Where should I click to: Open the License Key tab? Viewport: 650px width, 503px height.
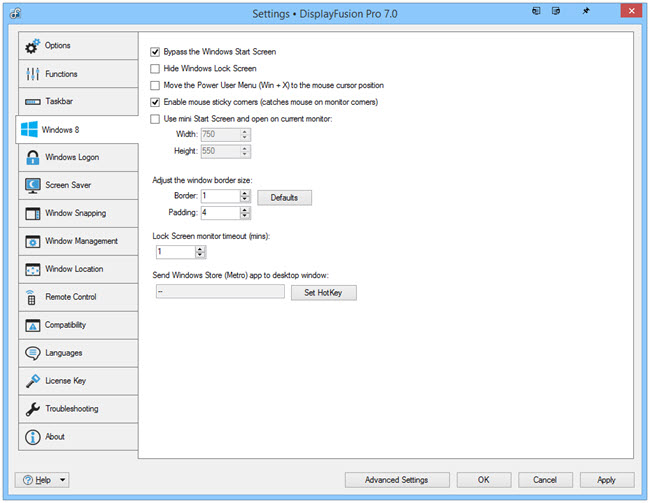coord(78,381)
